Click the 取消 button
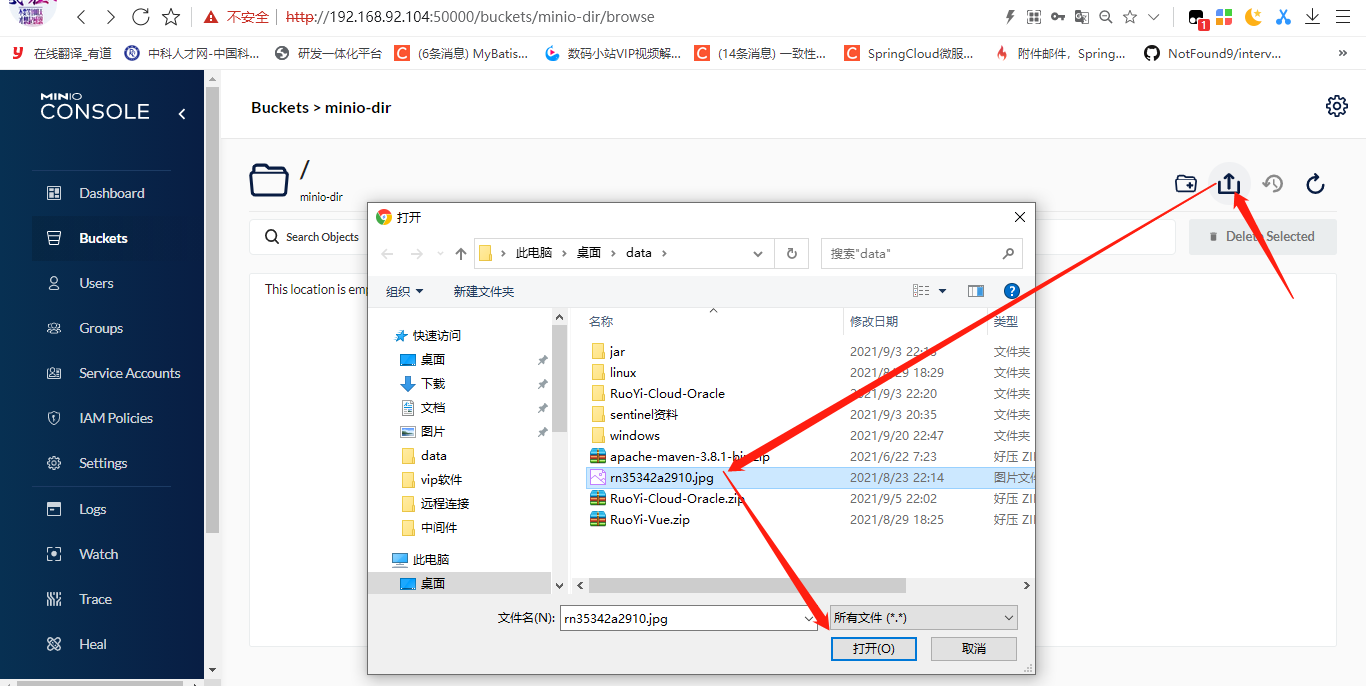 coord(973,649)
